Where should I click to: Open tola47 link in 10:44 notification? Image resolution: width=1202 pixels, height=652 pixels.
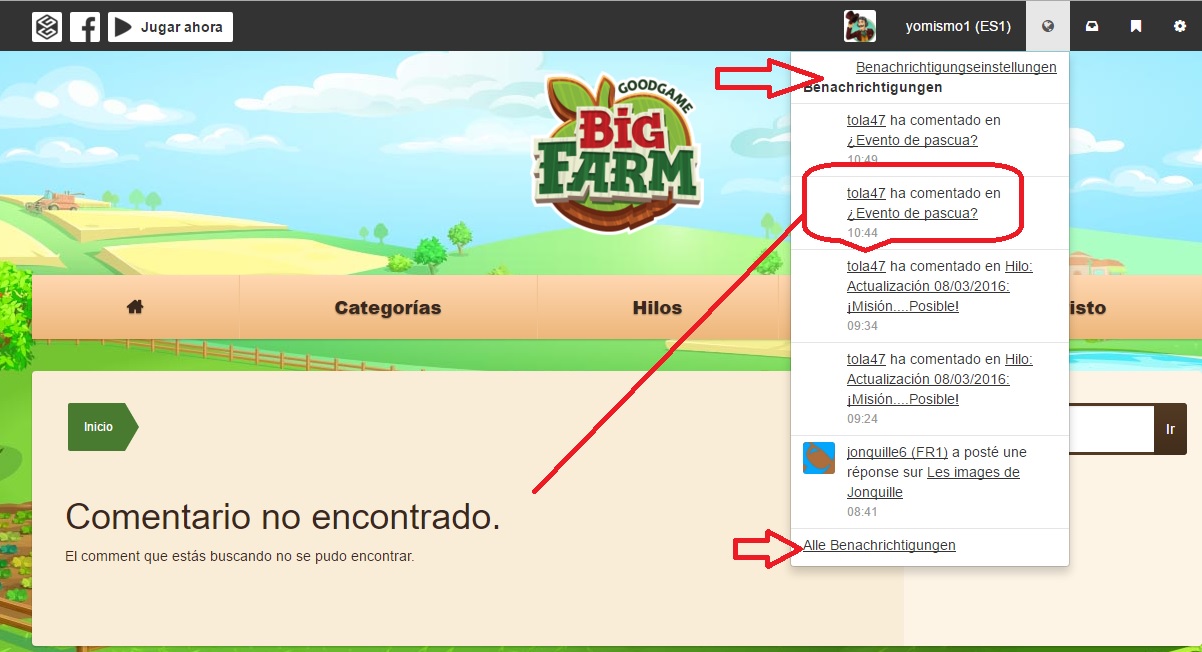866,193
